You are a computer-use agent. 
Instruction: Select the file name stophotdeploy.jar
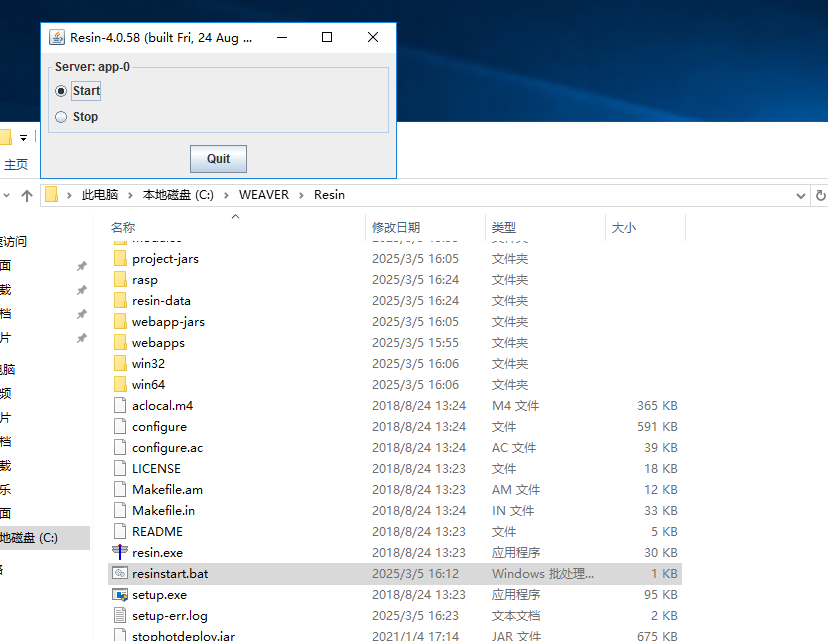pos(183,636)
